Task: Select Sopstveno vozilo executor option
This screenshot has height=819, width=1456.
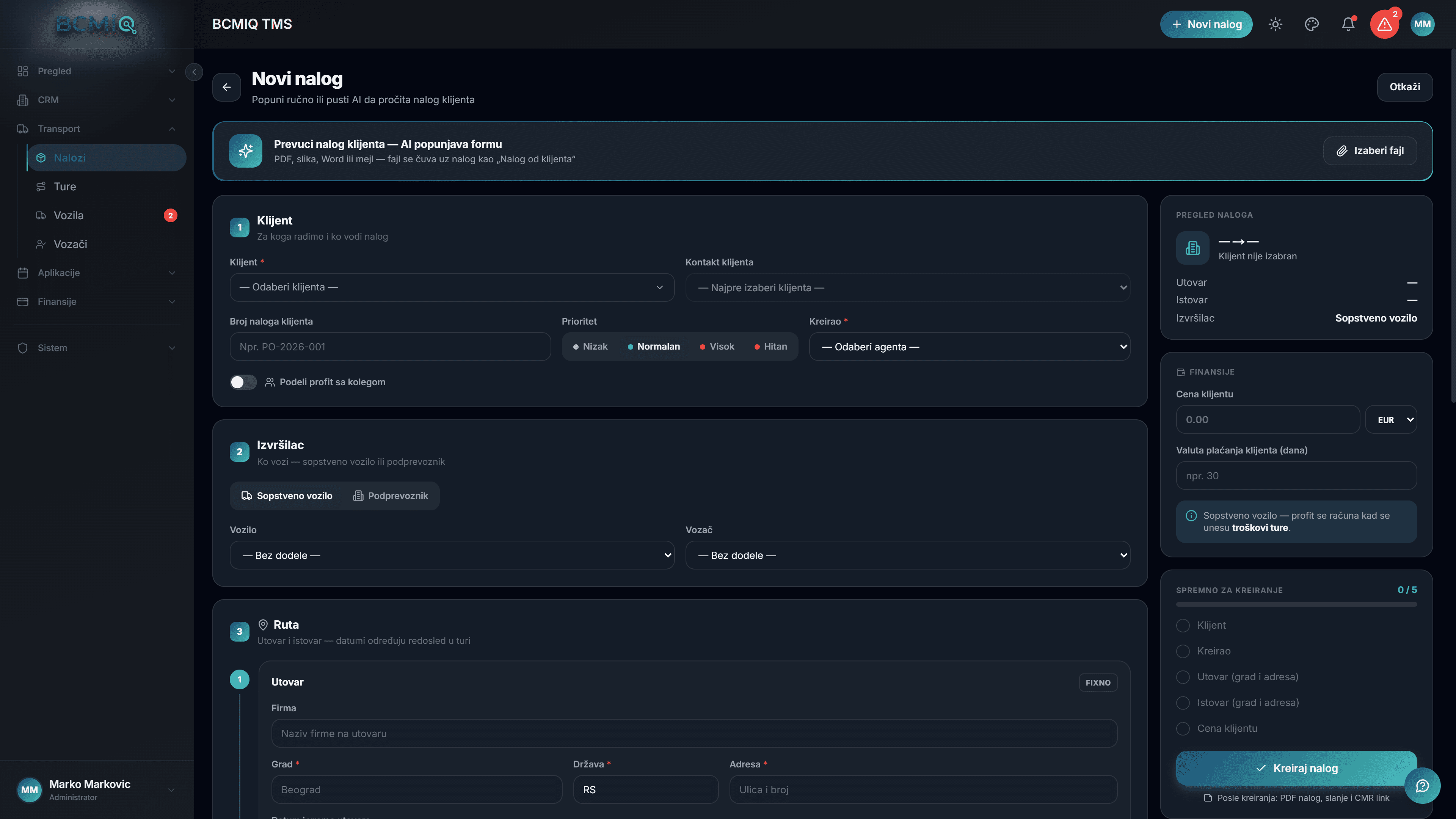Action: pos(287,496)
